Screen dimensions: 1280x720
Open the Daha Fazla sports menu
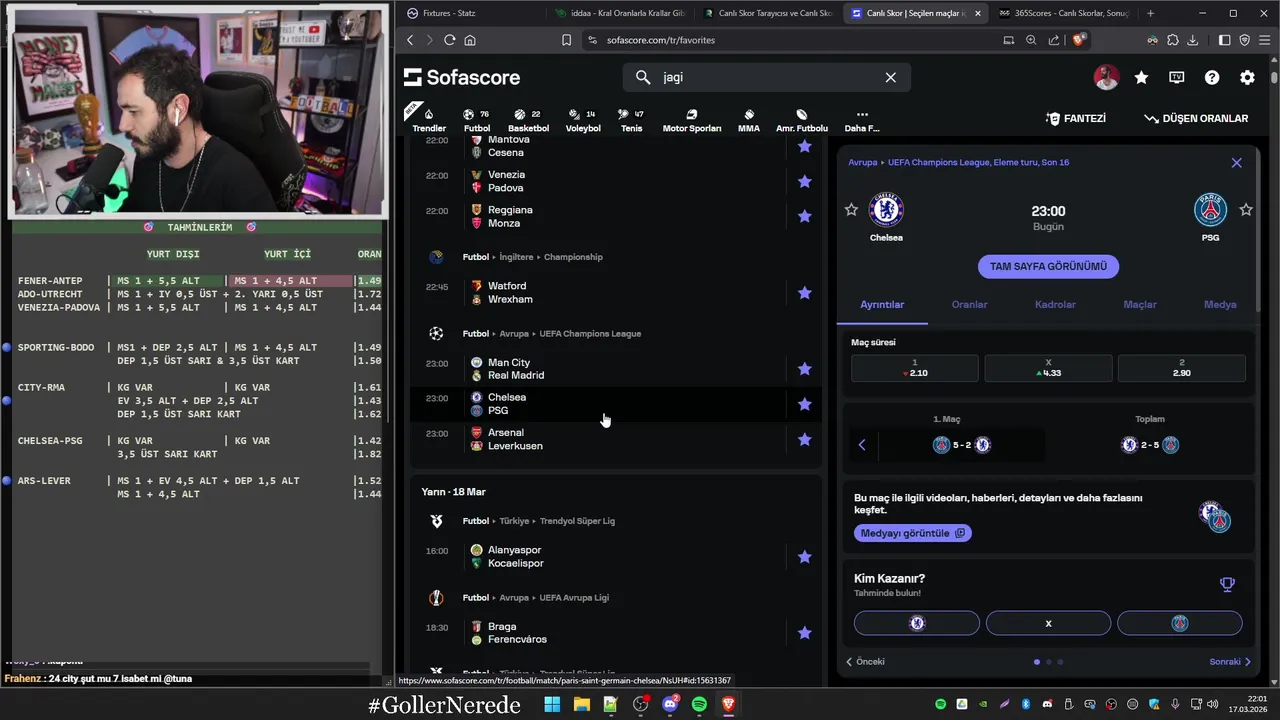[x=862, y=120]
